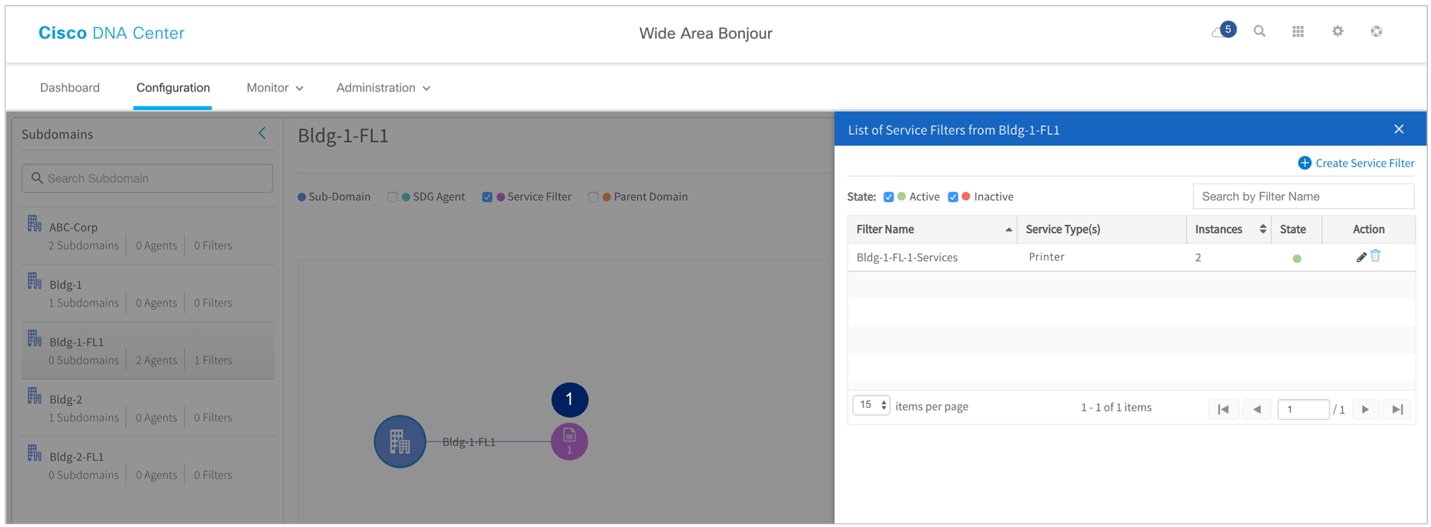Click the search magnifier in the header
Image resolution: width=1431 pixels, height=527 pixels.
tap(1260, 32)
